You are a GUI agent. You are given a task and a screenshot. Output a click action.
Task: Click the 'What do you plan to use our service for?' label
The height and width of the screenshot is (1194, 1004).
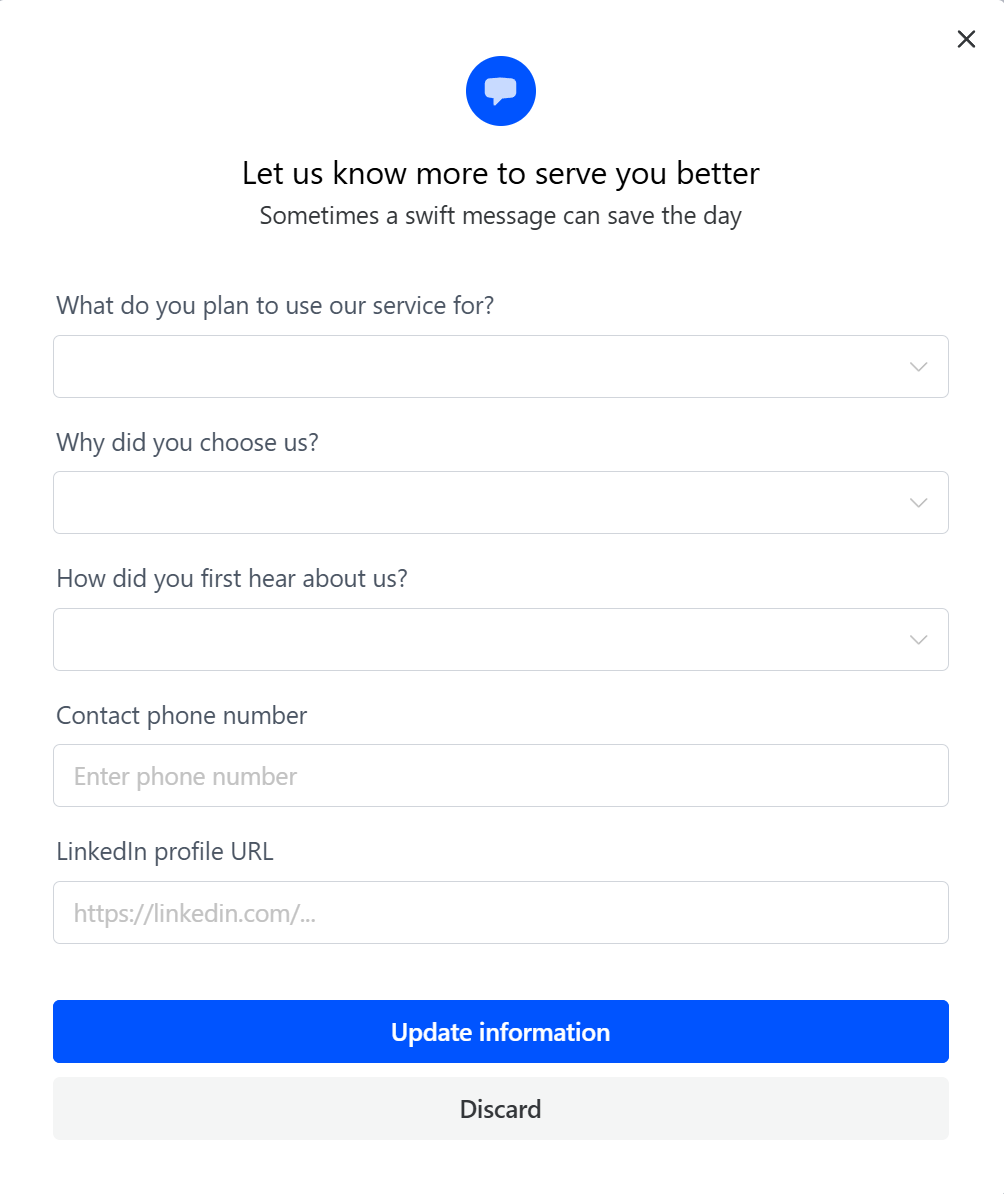275,305
